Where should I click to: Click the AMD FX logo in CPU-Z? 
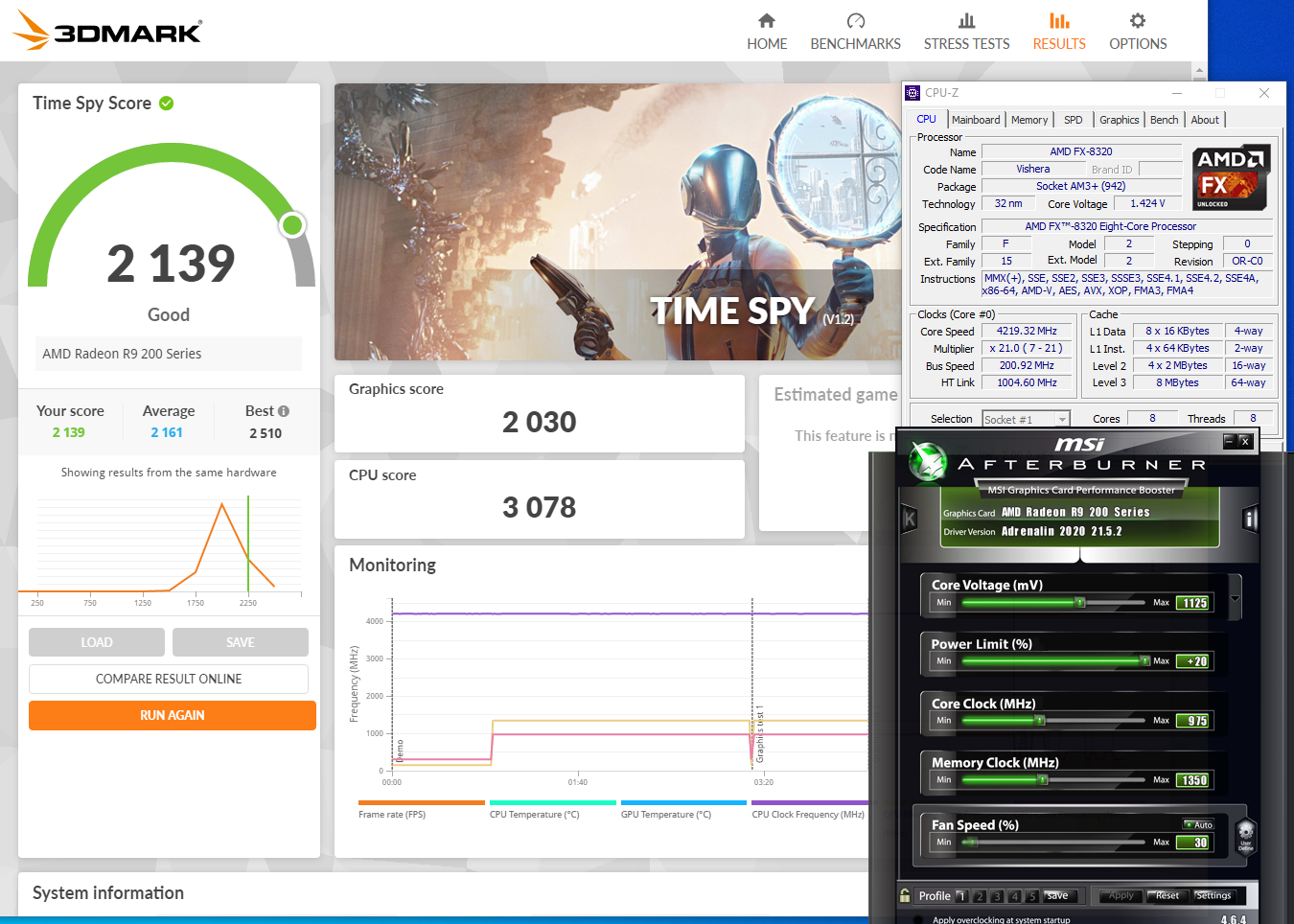point(1231,177)
